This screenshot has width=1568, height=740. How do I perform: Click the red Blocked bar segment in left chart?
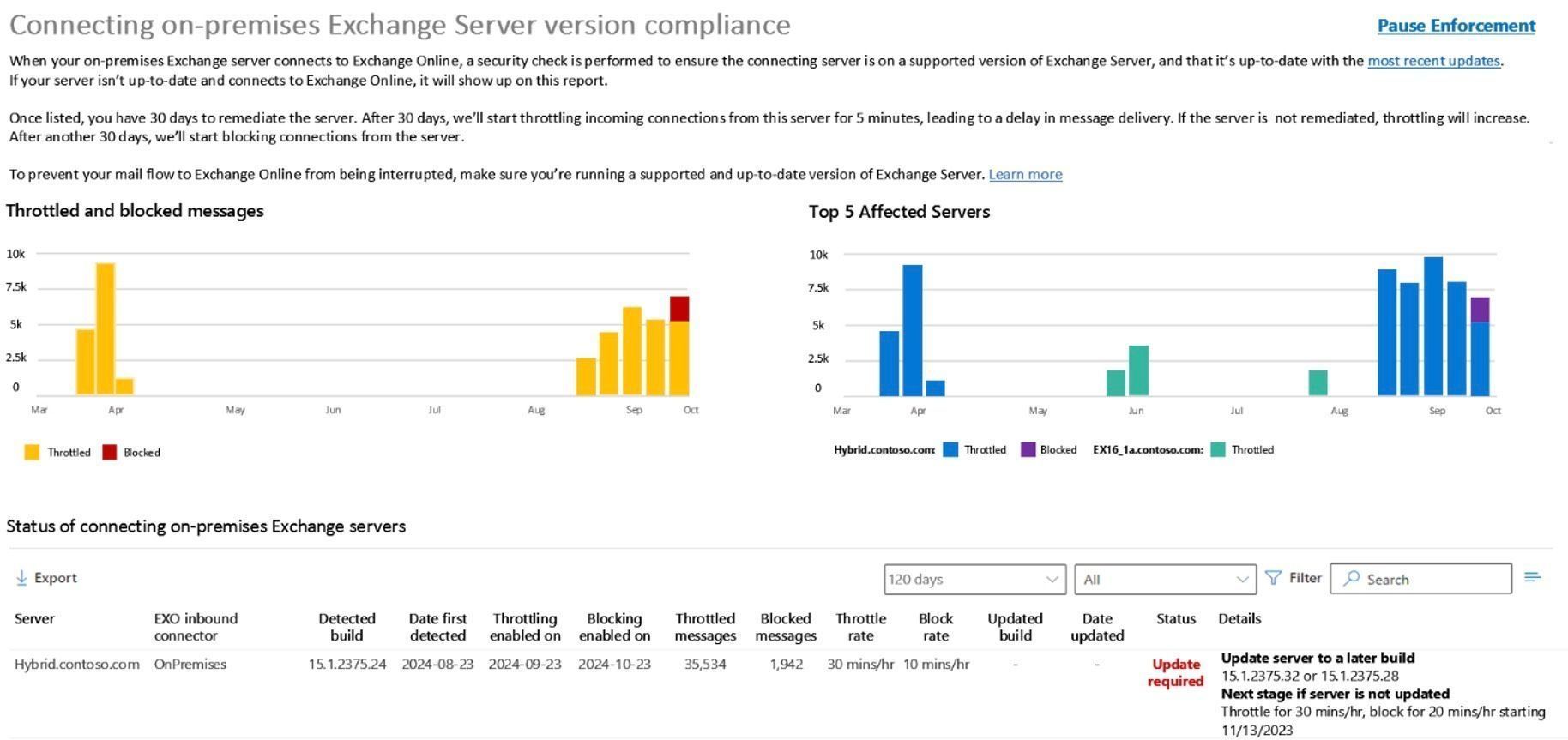pos(679,309)
